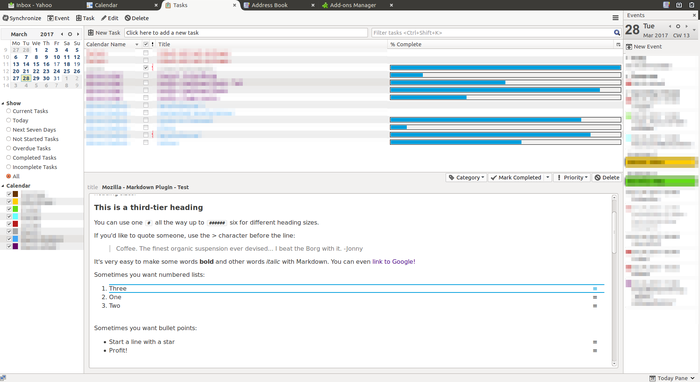The width and height of the screenshot is (700, 382).
Task: Close the Tasks tab
Action: pos(235,5)
